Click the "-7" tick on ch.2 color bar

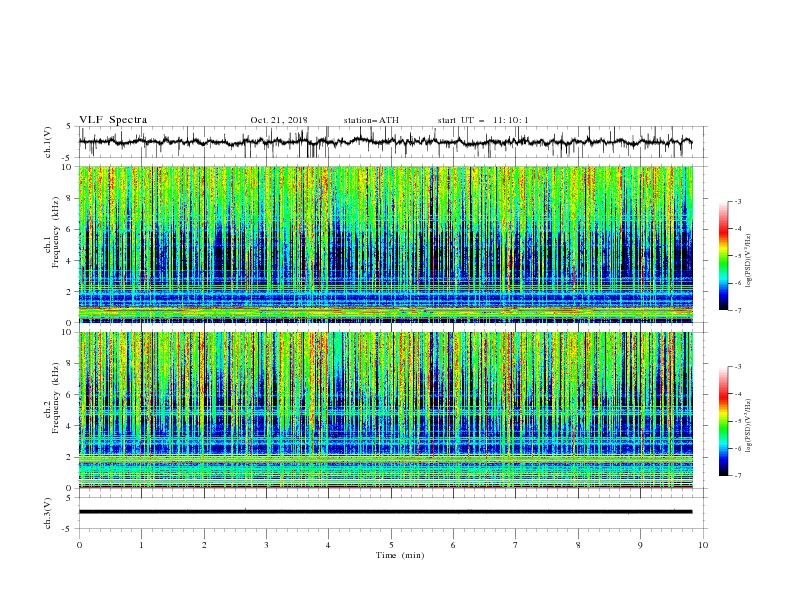(737, 476)
